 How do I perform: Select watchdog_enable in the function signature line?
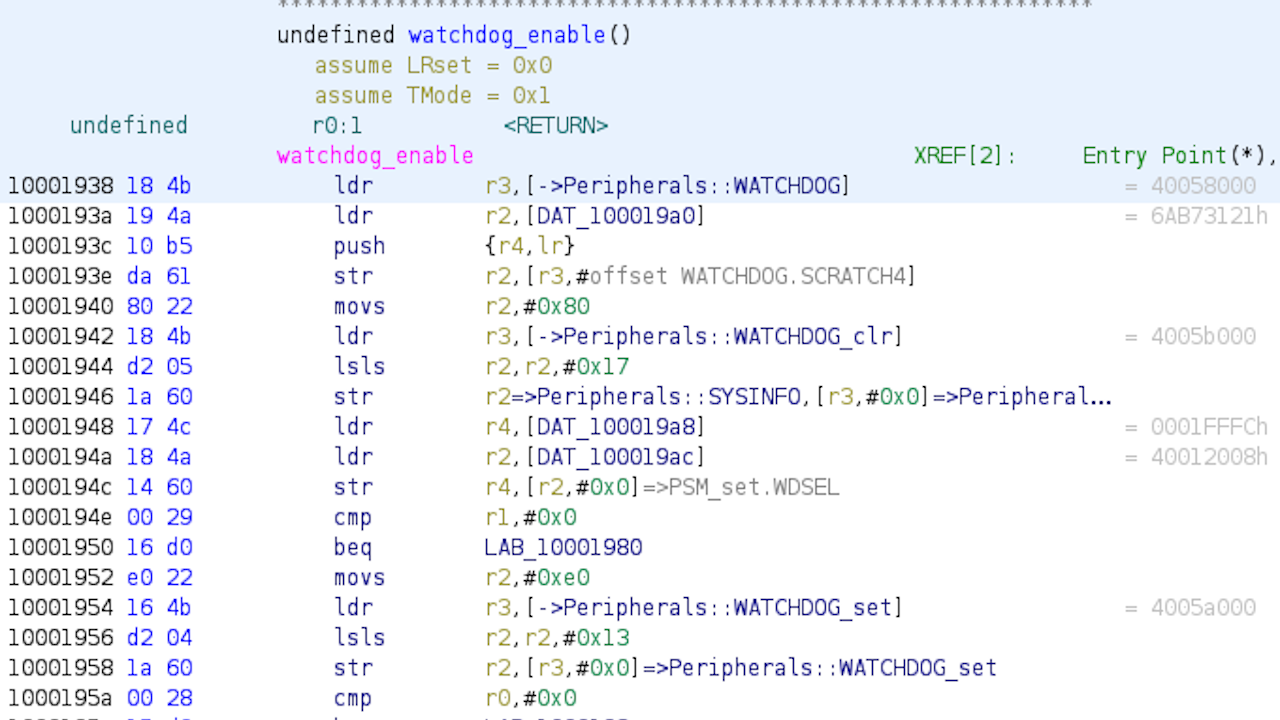click(506, 35)
